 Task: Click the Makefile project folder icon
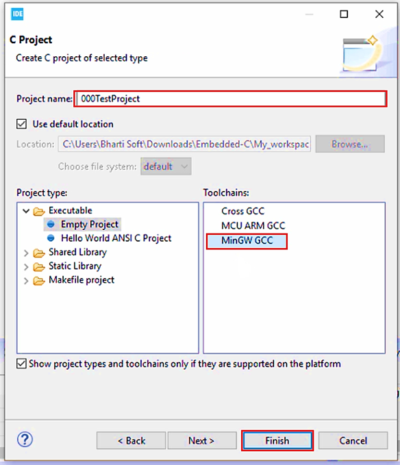pyautogui.click(x=39, y=281)
